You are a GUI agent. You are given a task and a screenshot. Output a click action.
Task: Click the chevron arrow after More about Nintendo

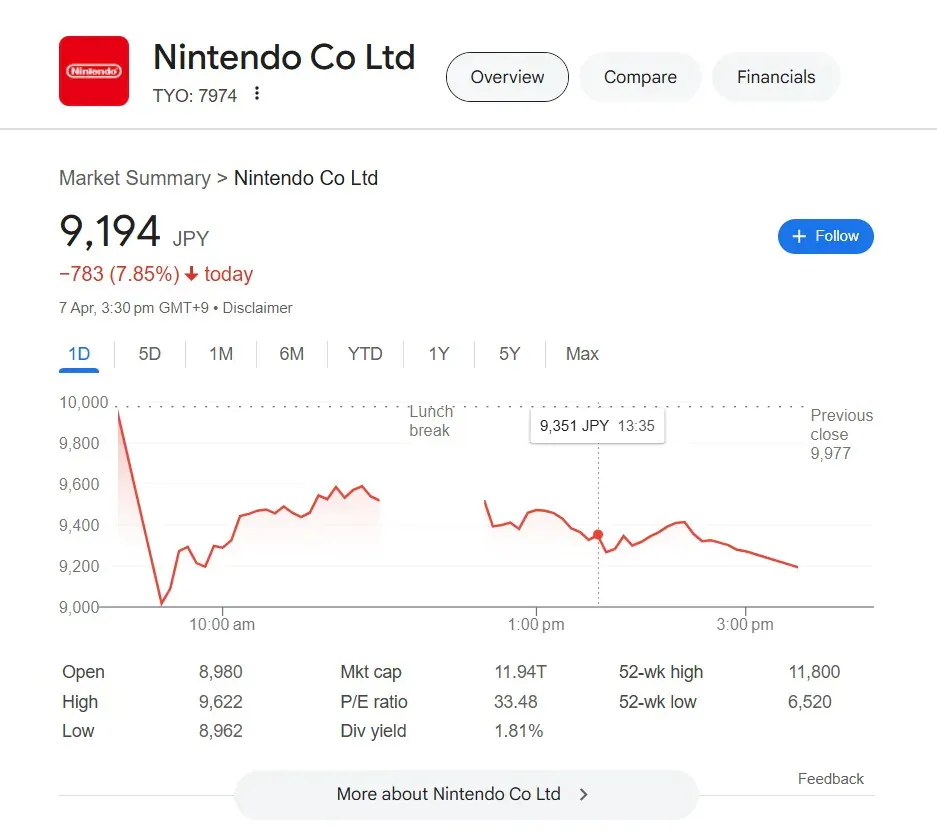coord(584,795)
